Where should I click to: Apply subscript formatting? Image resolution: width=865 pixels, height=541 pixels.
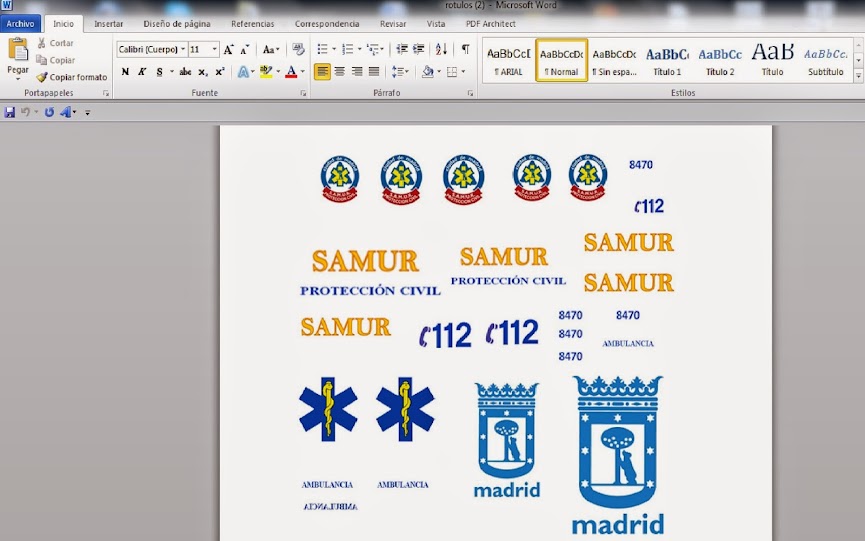203,72
